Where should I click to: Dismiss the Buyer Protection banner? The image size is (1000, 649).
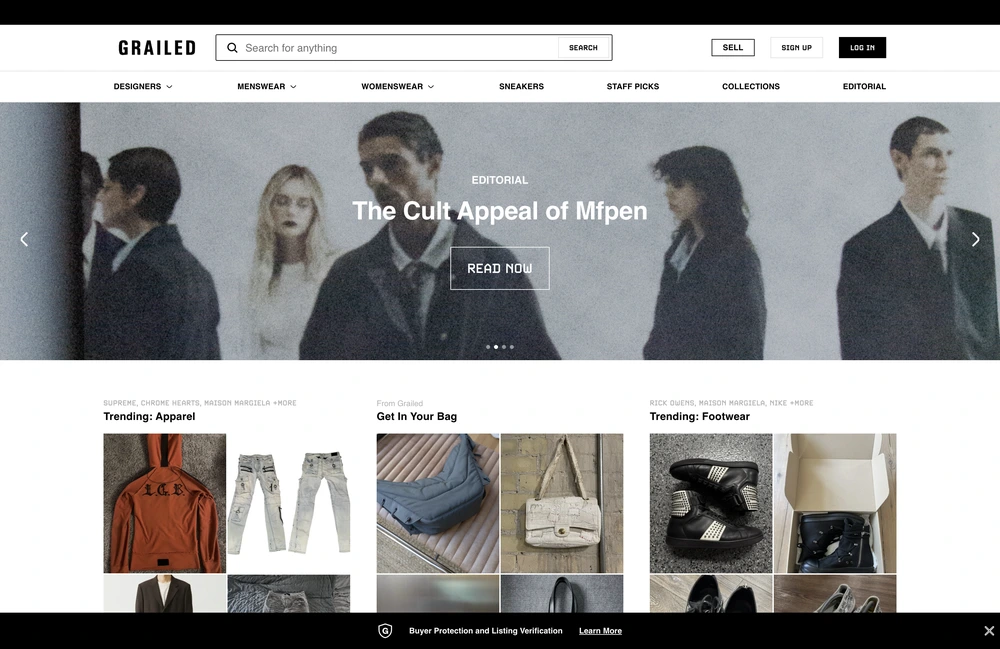point(989,631)
